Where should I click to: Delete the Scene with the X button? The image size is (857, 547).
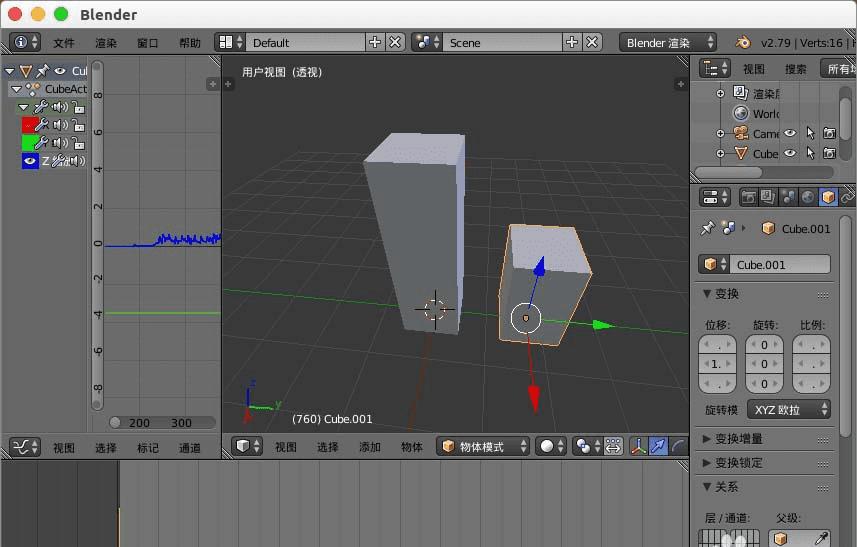tap(593, 42)
